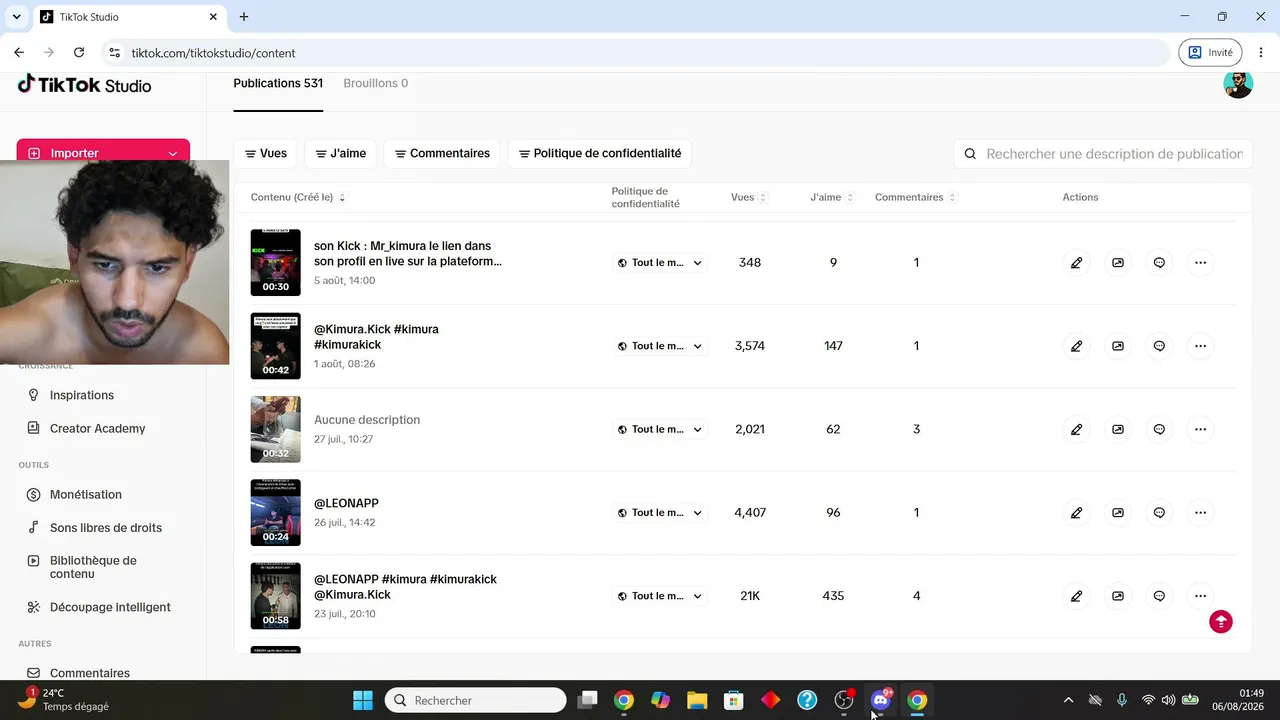
Task: Click the TikTok Studio logo
Action: tap(84, 85)
